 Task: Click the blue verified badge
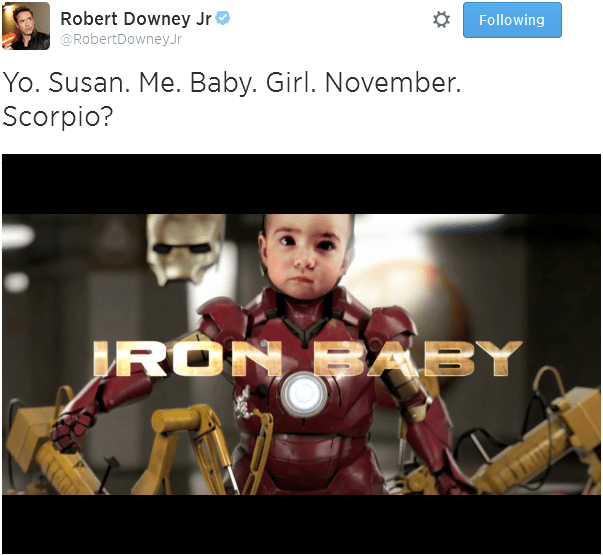pos(223,18)
